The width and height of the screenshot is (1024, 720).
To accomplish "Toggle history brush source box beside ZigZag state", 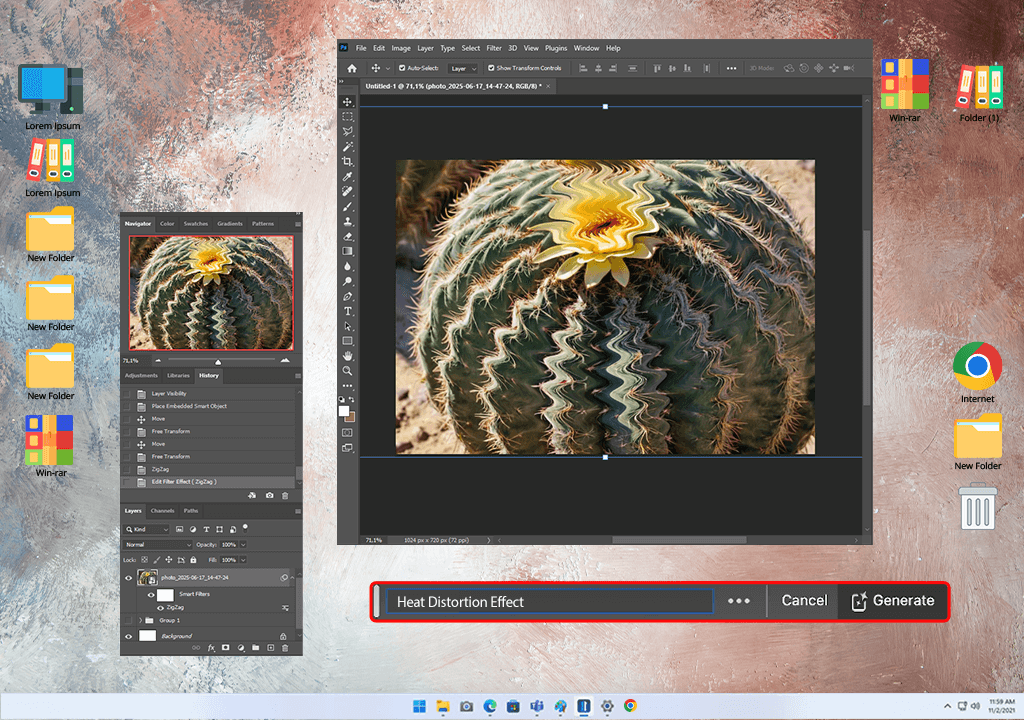I will pyautogui.click(x=127, y=469).
